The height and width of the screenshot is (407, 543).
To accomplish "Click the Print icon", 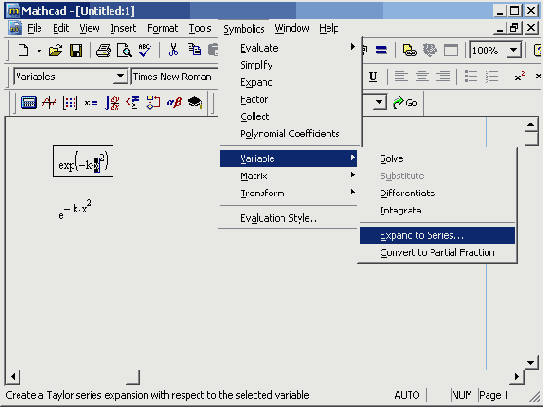I will pyautogui.click(x=103, y=51).
